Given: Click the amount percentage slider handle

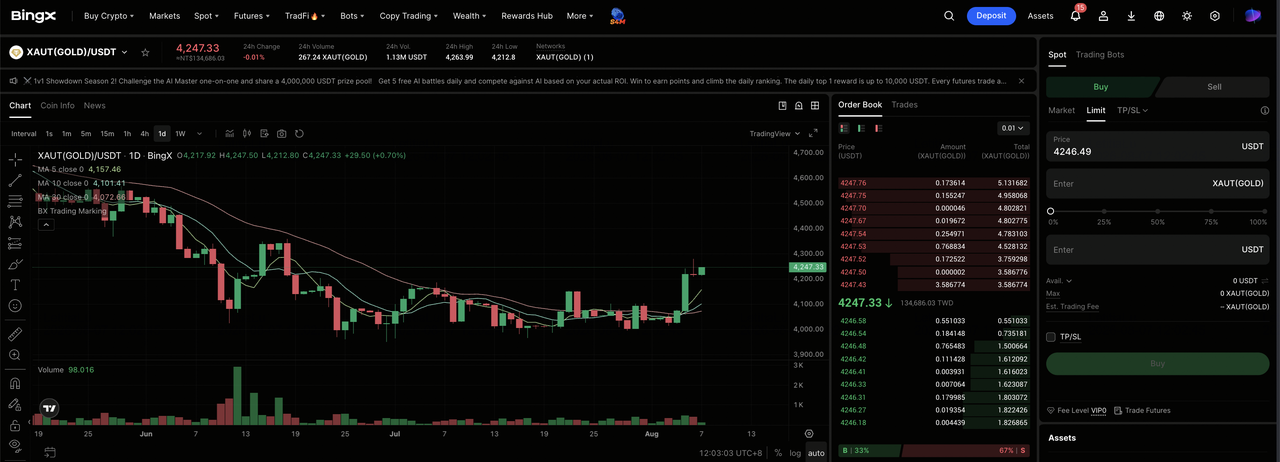Looking at the screenshot, I should click(1051, 211).
